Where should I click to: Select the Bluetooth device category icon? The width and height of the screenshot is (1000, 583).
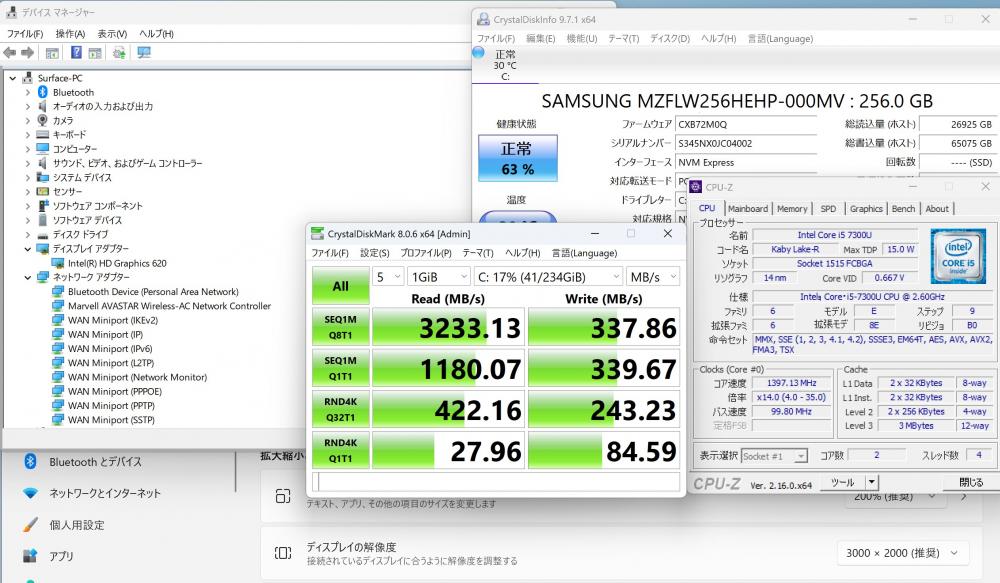(43, 92)
